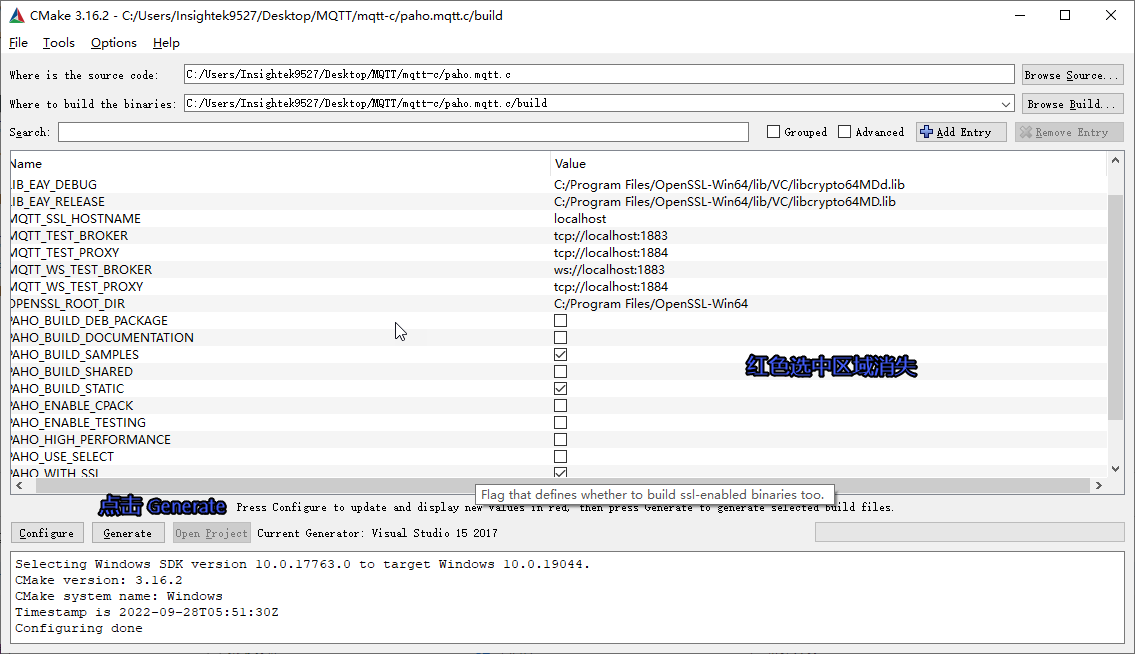Click 'Configuring done' output line
This screenshot has width=1135, height=654.
[79, 629]
